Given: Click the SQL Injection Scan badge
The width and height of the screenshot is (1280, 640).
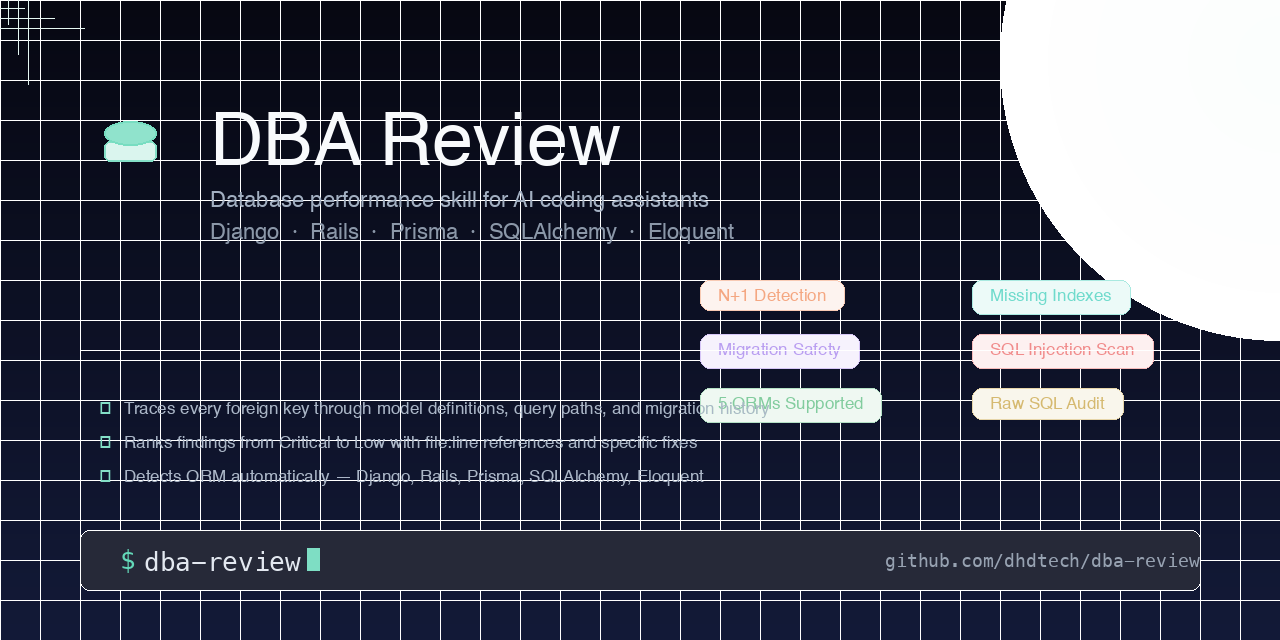Looking at the screenshot, I should click(1062, 350).
